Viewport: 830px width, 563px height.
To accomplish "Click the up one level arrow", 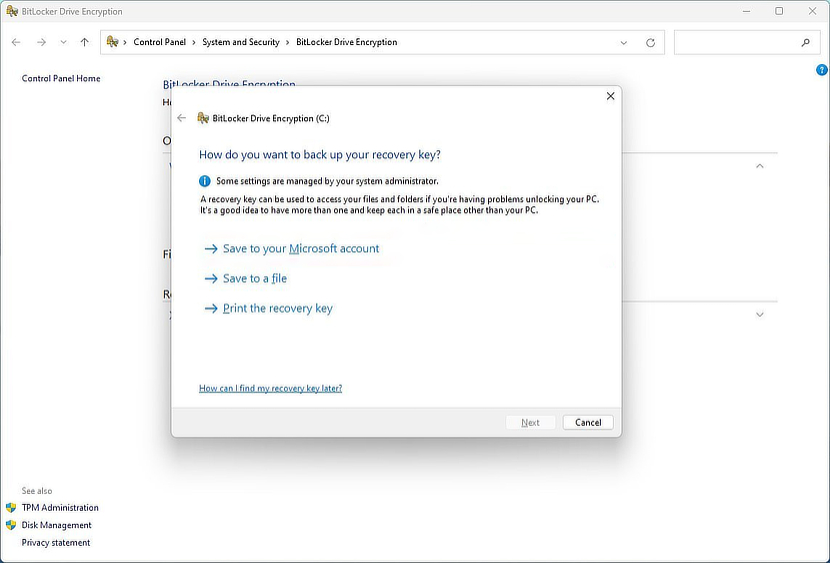I will click(84, 43).
